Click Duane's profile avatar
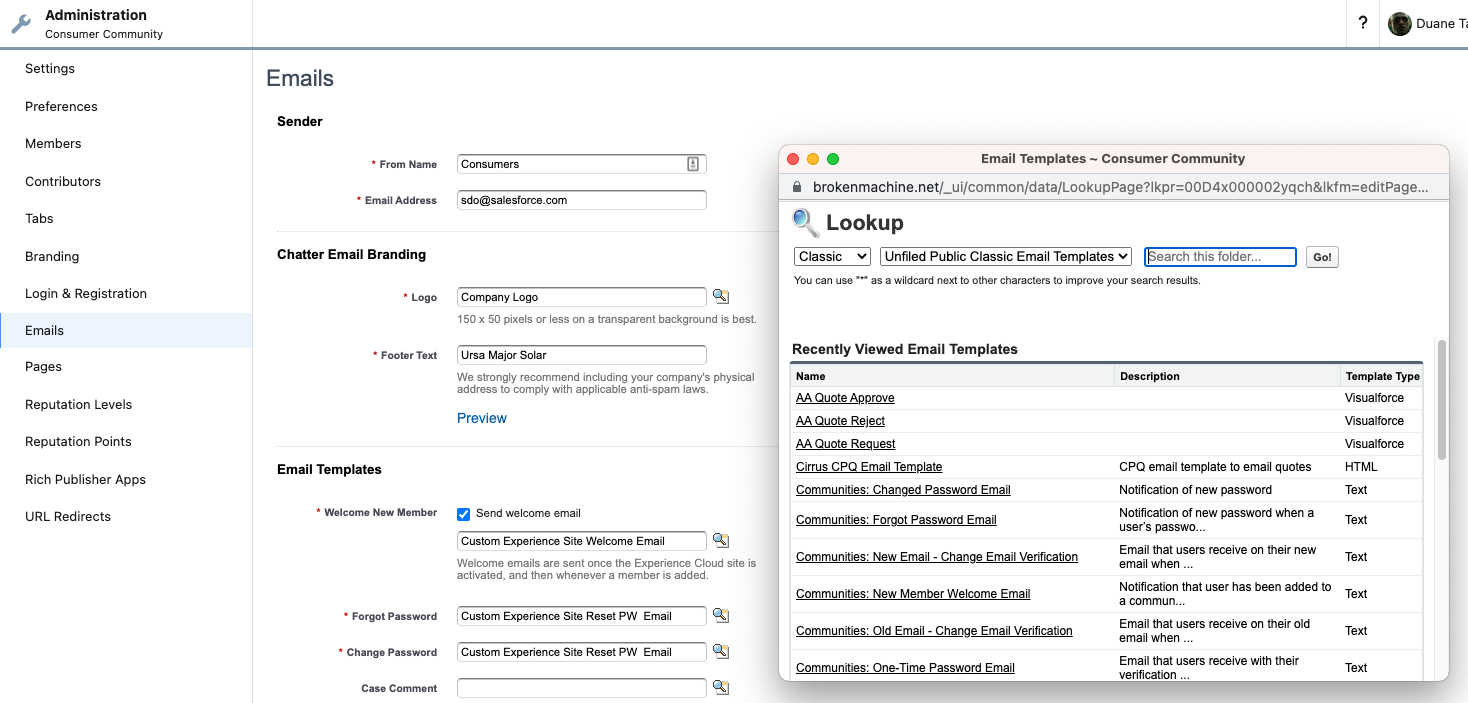 [1400, 23]
